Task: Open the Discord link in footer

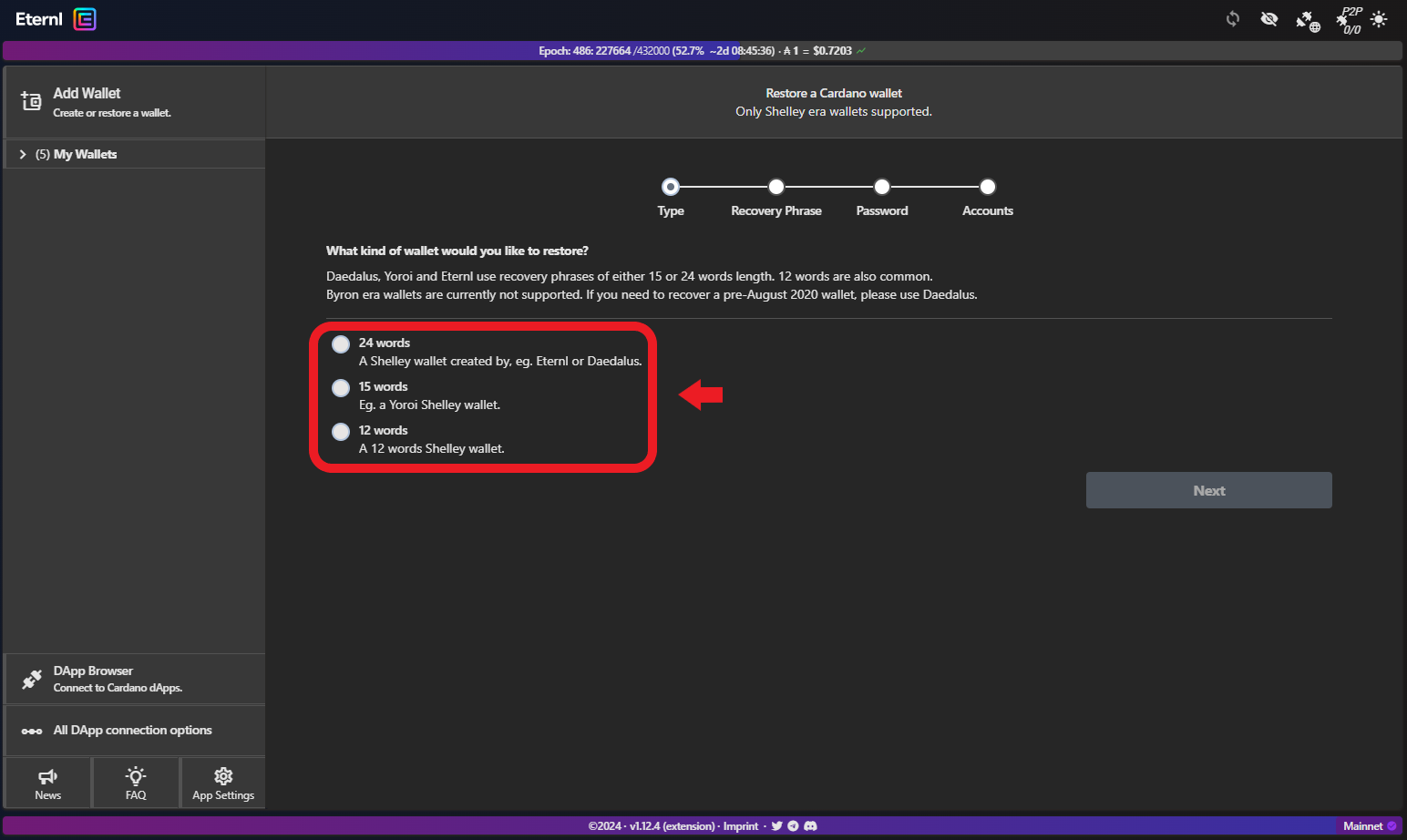Action: 810,826
